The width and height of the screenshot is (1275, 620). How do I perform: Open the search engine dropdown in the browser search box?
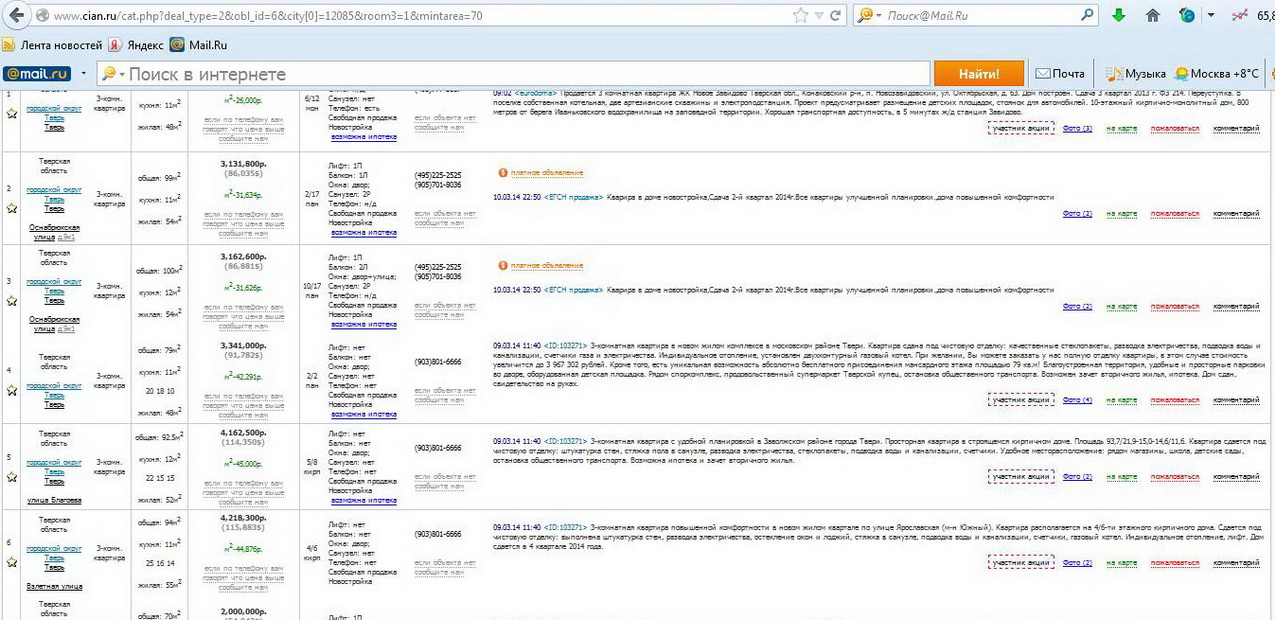coord(867,16)
